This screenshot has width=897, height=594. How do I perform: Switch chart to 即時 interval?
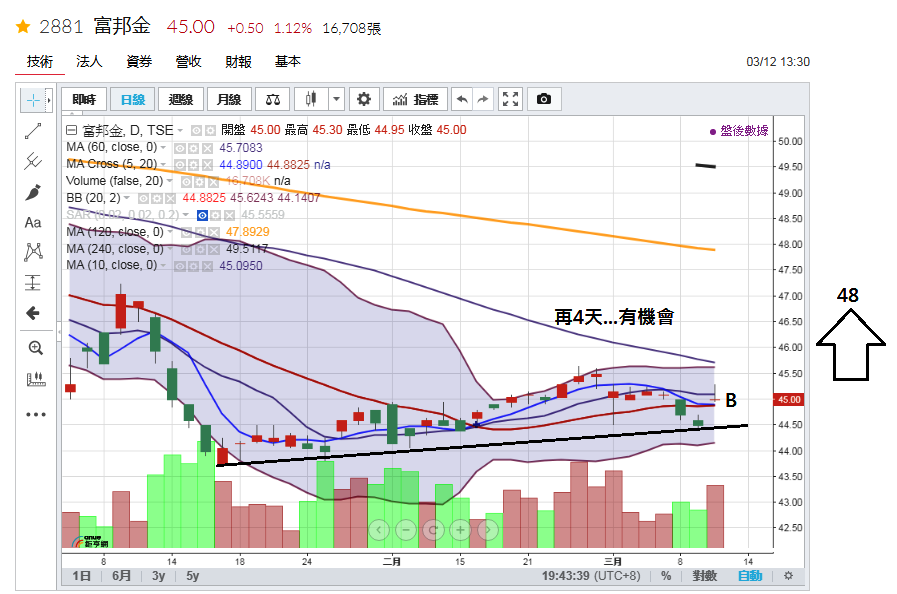pyautogui.click(x=84, y=100)
